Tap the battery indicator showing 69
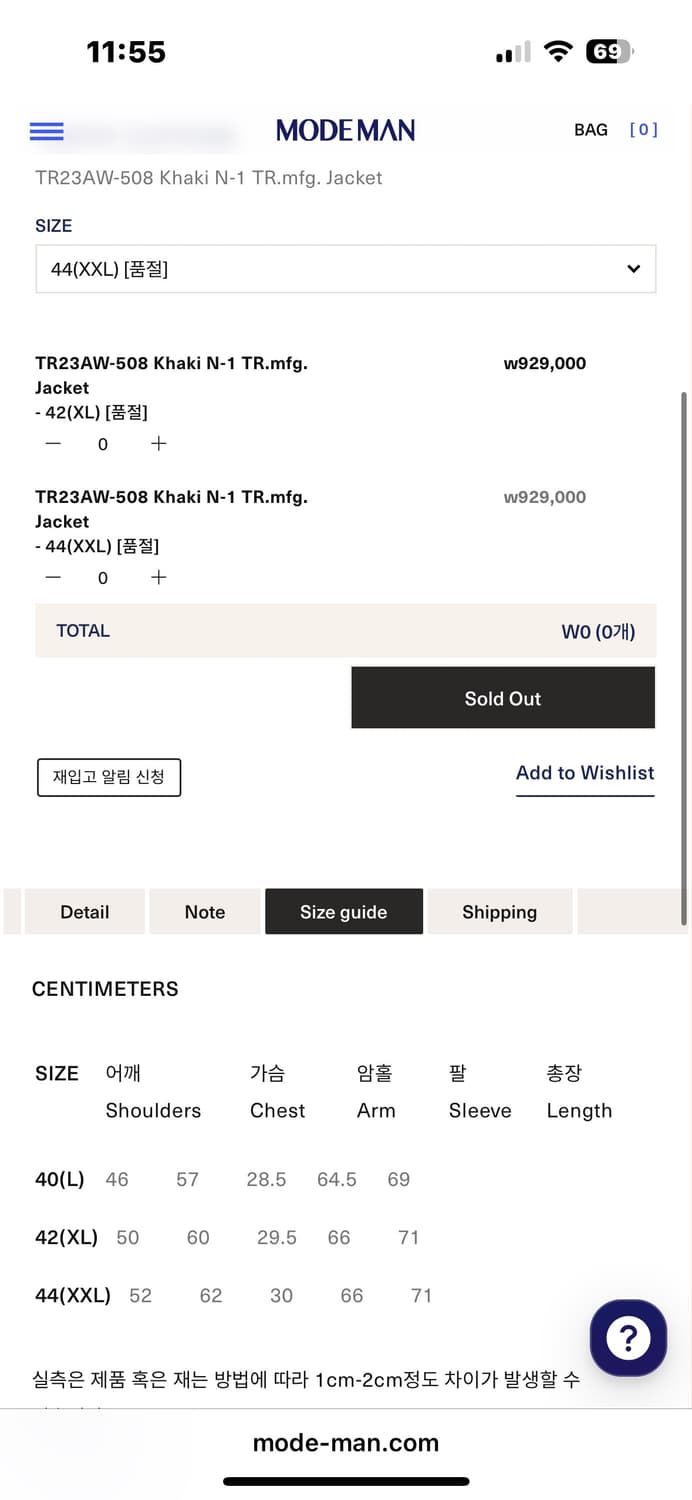The image size is (692, 1500). click(609, 52)
